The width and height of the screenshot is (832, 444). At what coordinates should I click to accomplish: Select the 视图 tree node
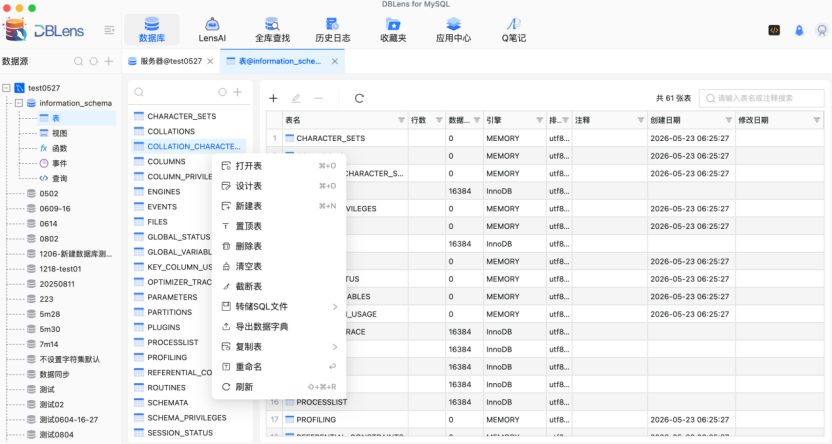pos(59,133)
